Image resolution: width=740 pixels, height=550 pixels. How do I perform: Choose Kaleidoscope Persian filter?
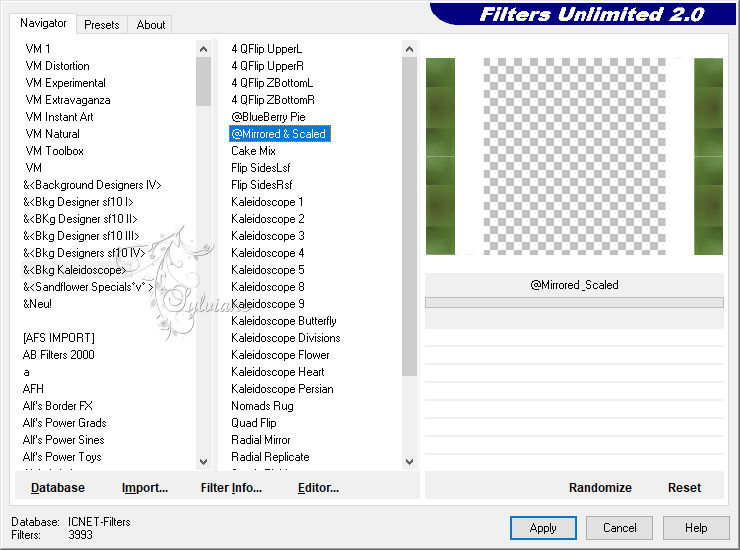click(x=282, y=389)
